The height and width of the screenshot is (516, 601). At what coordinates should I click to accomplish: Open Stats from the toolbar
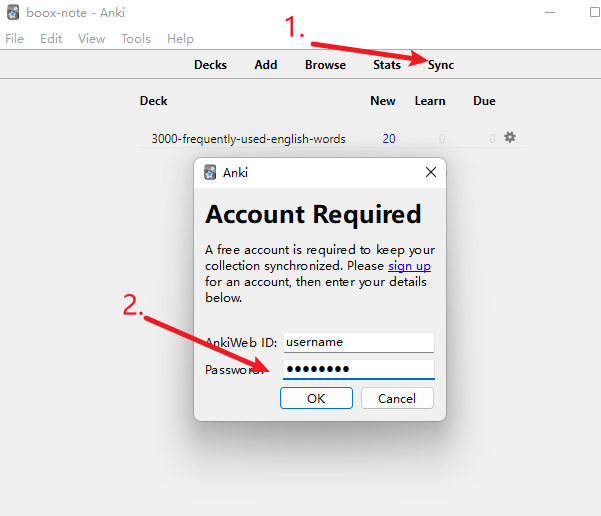pyautogui.click(x=387, y=65)
